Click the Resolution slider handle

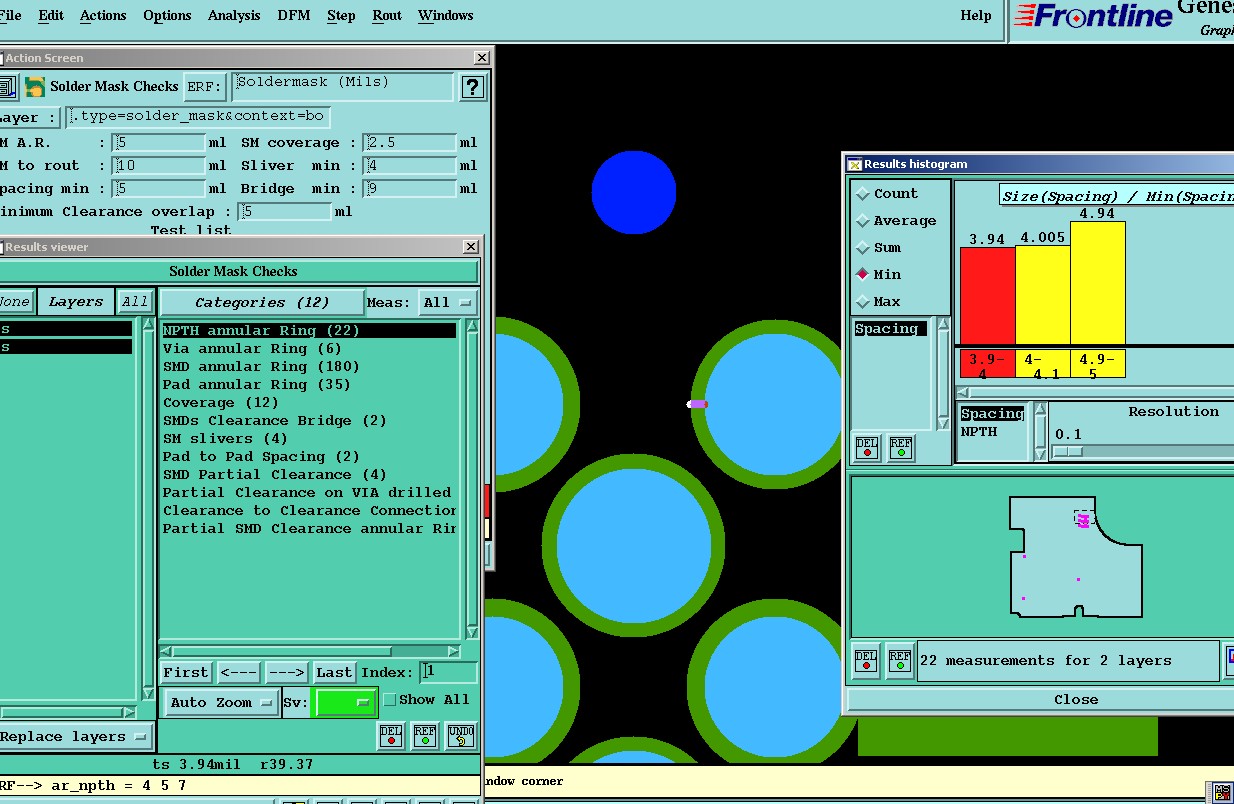tap(1067, 452)
